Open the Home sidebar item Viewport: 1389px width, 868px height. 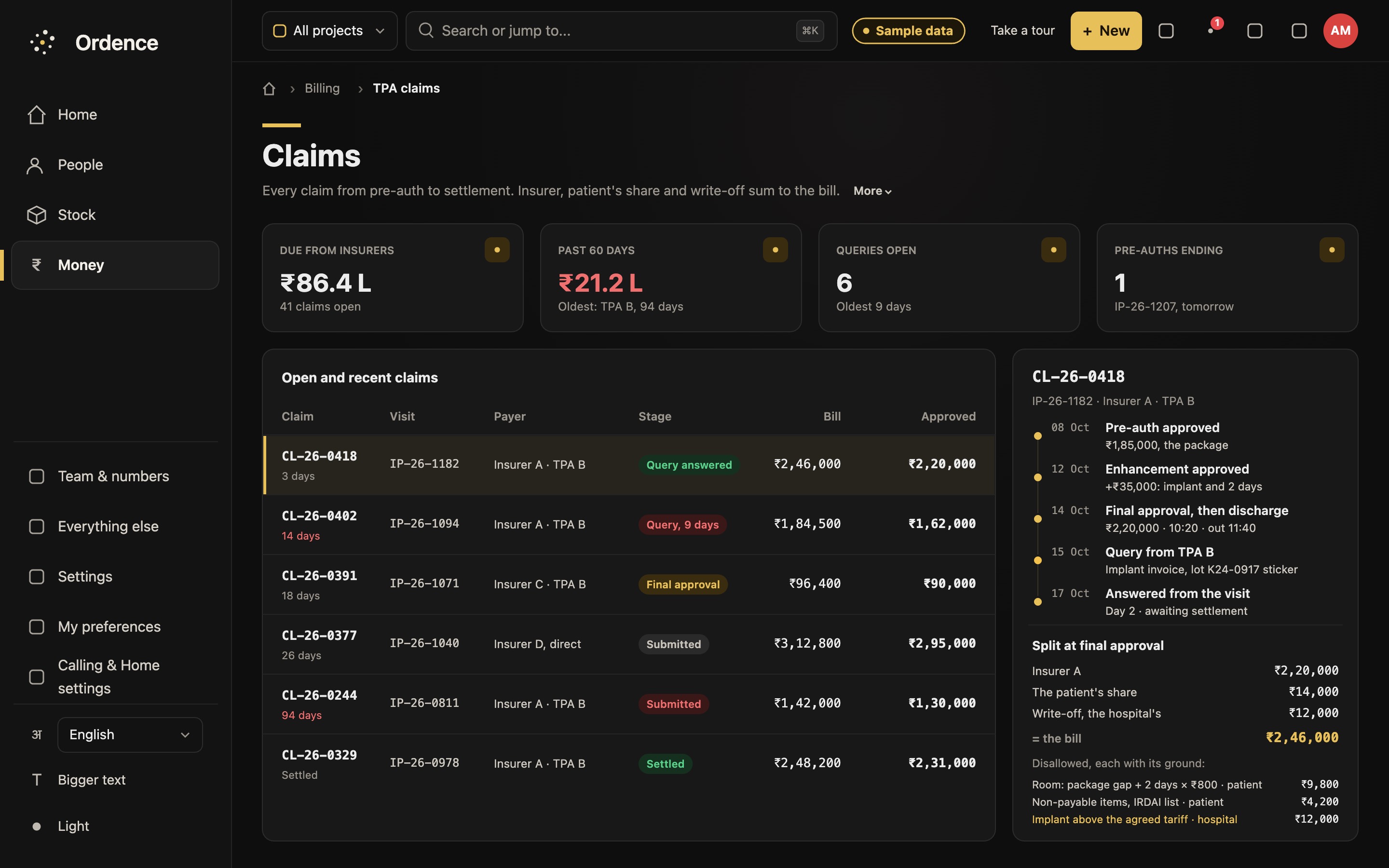115,115
